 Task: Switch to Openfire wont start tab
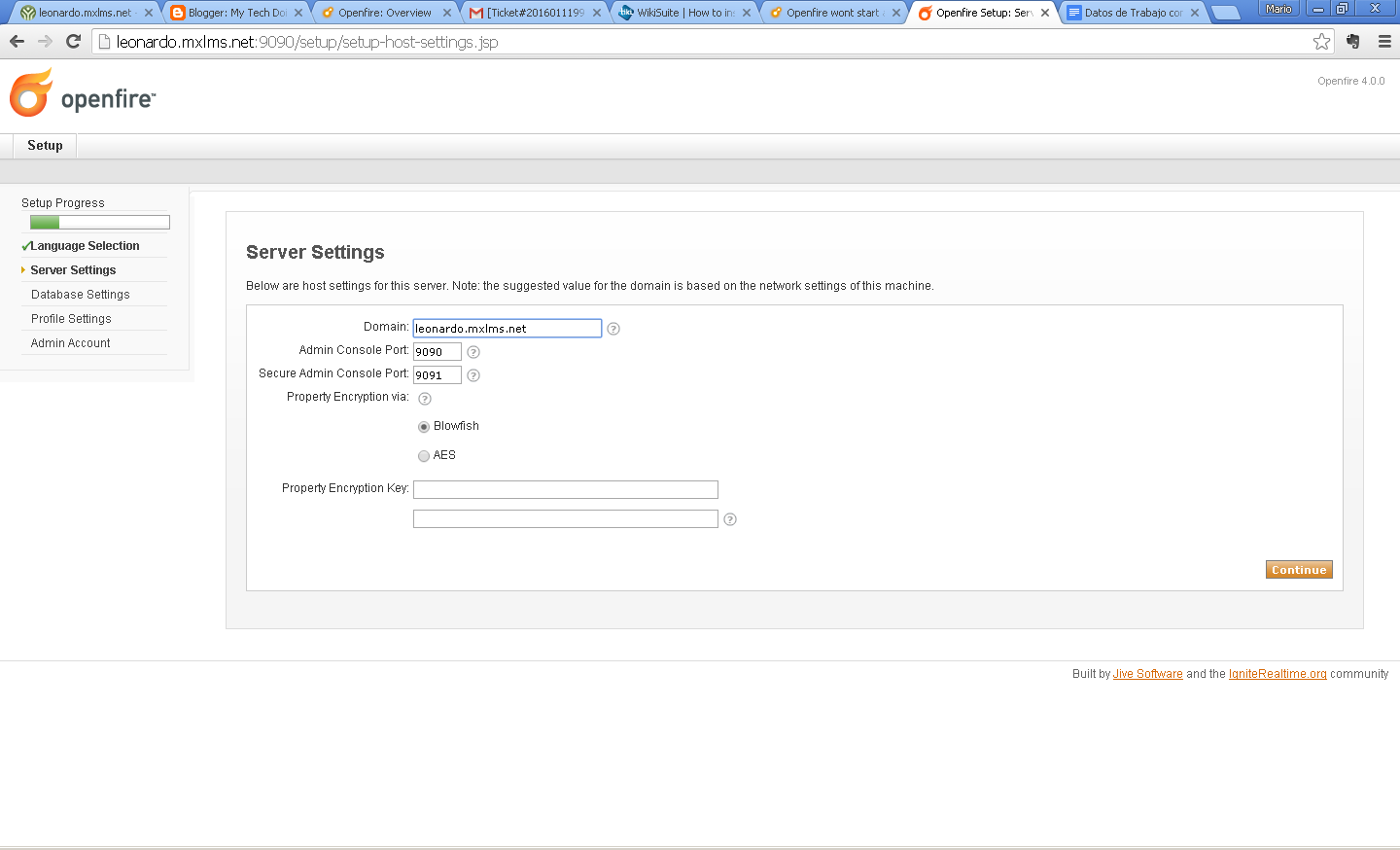832,13
